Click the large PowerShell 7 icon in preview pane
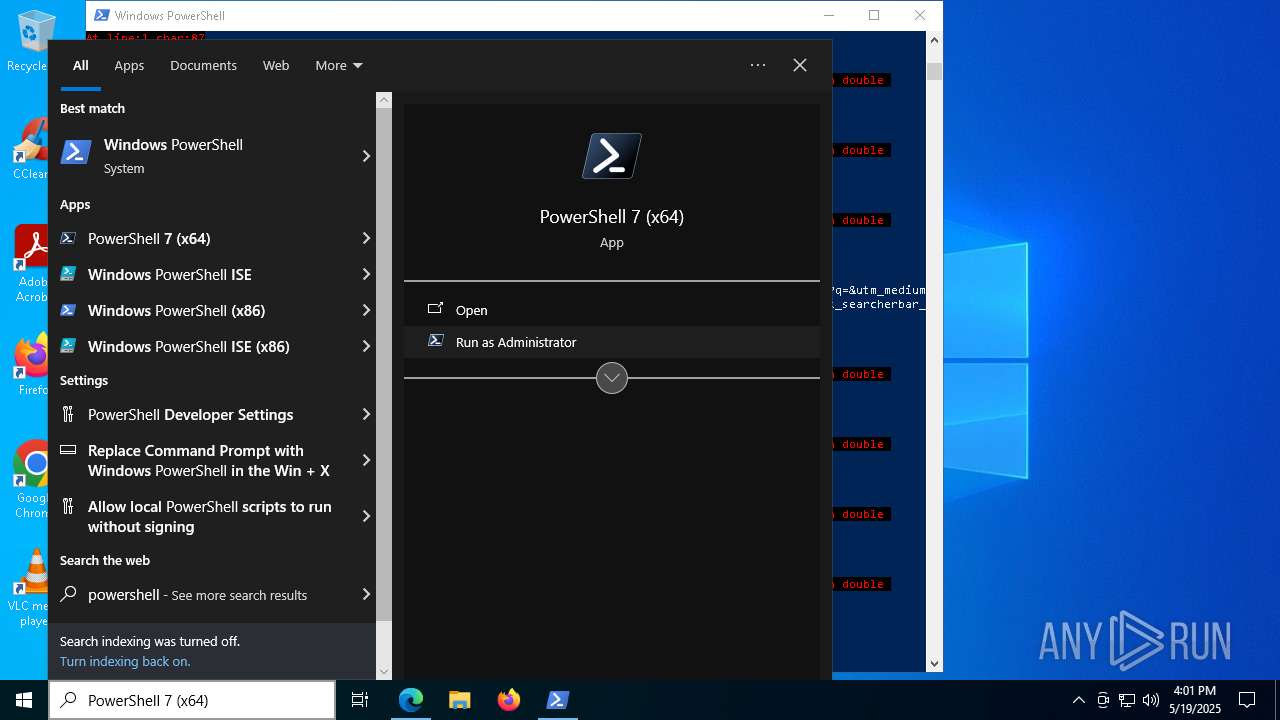1280x720 pixels. (x=612, y=156)
